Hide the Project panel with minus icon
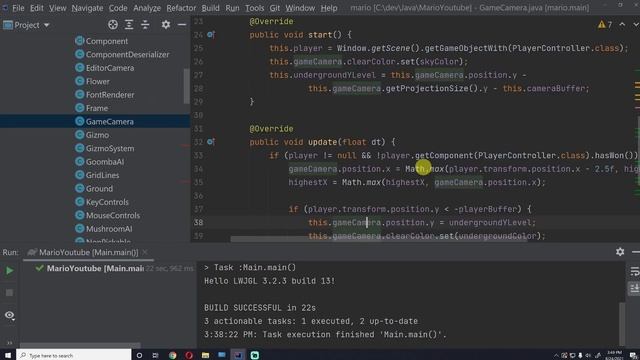 pos(182,25)
